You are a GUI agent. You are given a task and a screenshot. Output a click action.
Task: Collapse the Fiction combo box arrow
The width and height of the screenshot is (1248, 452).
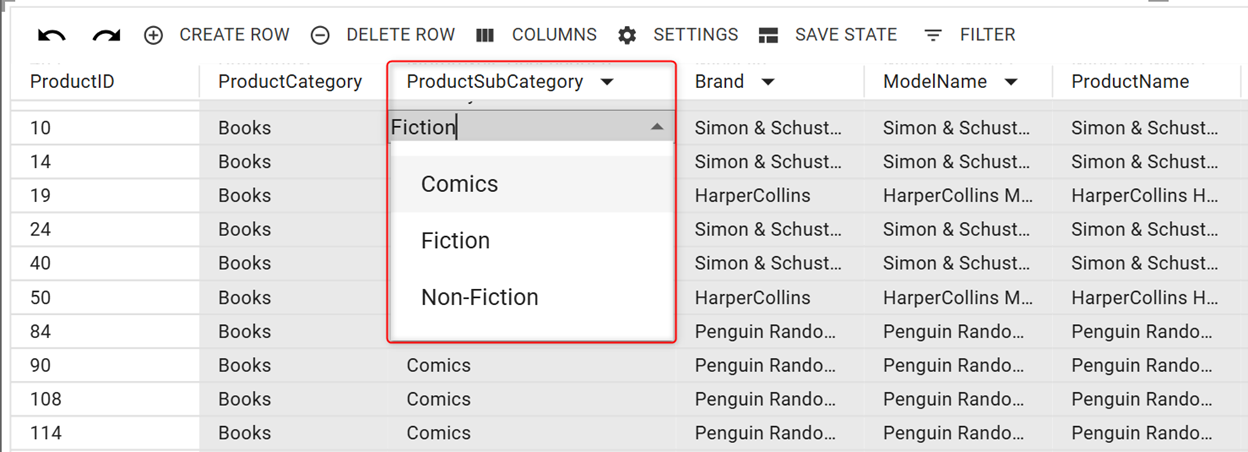pyautogui.click(x=657, y=127)
